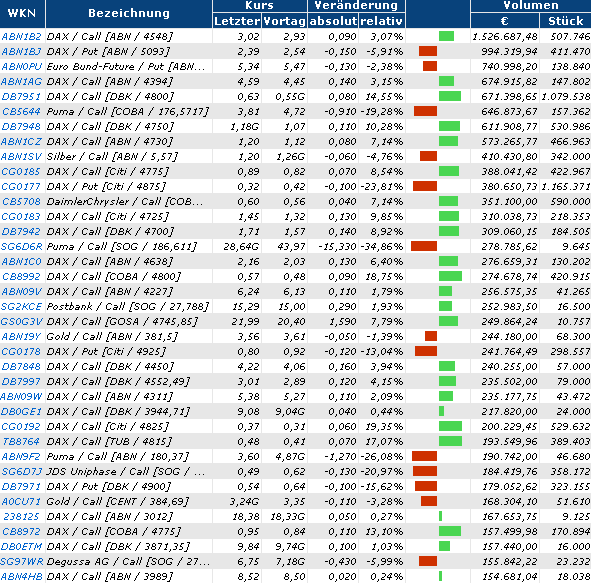Open WKN link DB0ETM
591x583 pixels.
click(21, 546)
